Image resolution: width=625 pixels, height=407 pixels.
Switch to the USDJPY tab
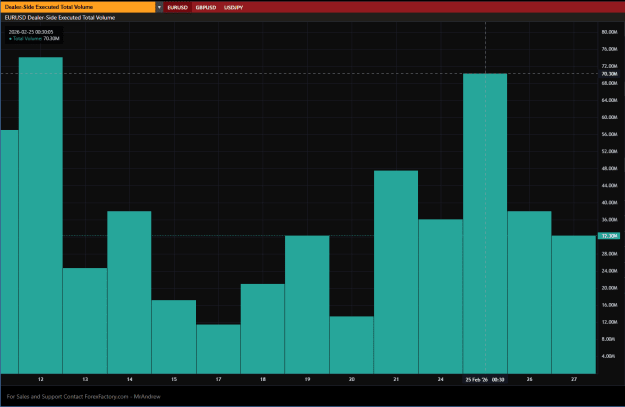click(x=233, y=7)
